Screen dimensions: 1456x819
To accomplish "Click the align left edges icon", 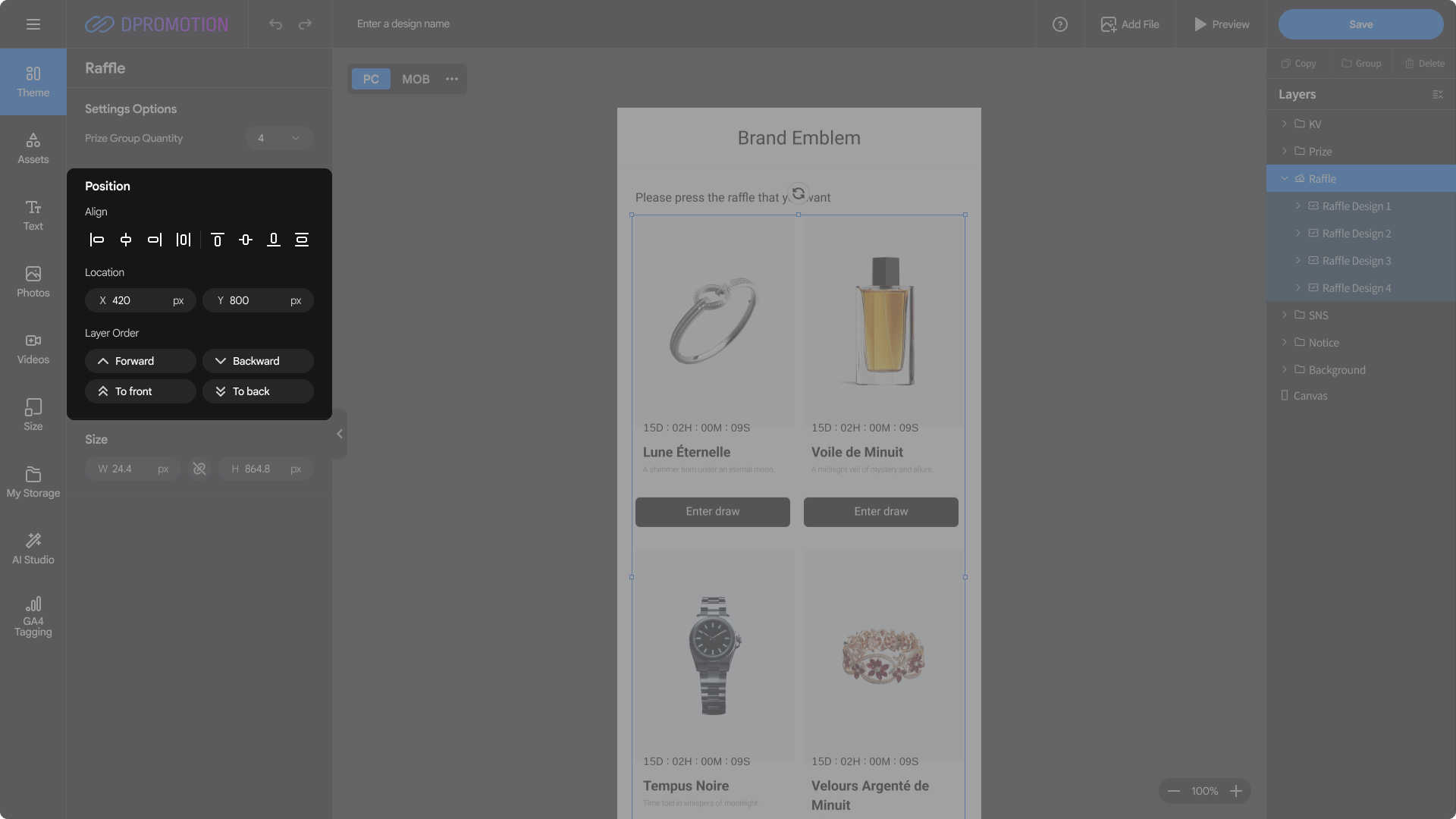I will 97,240.
